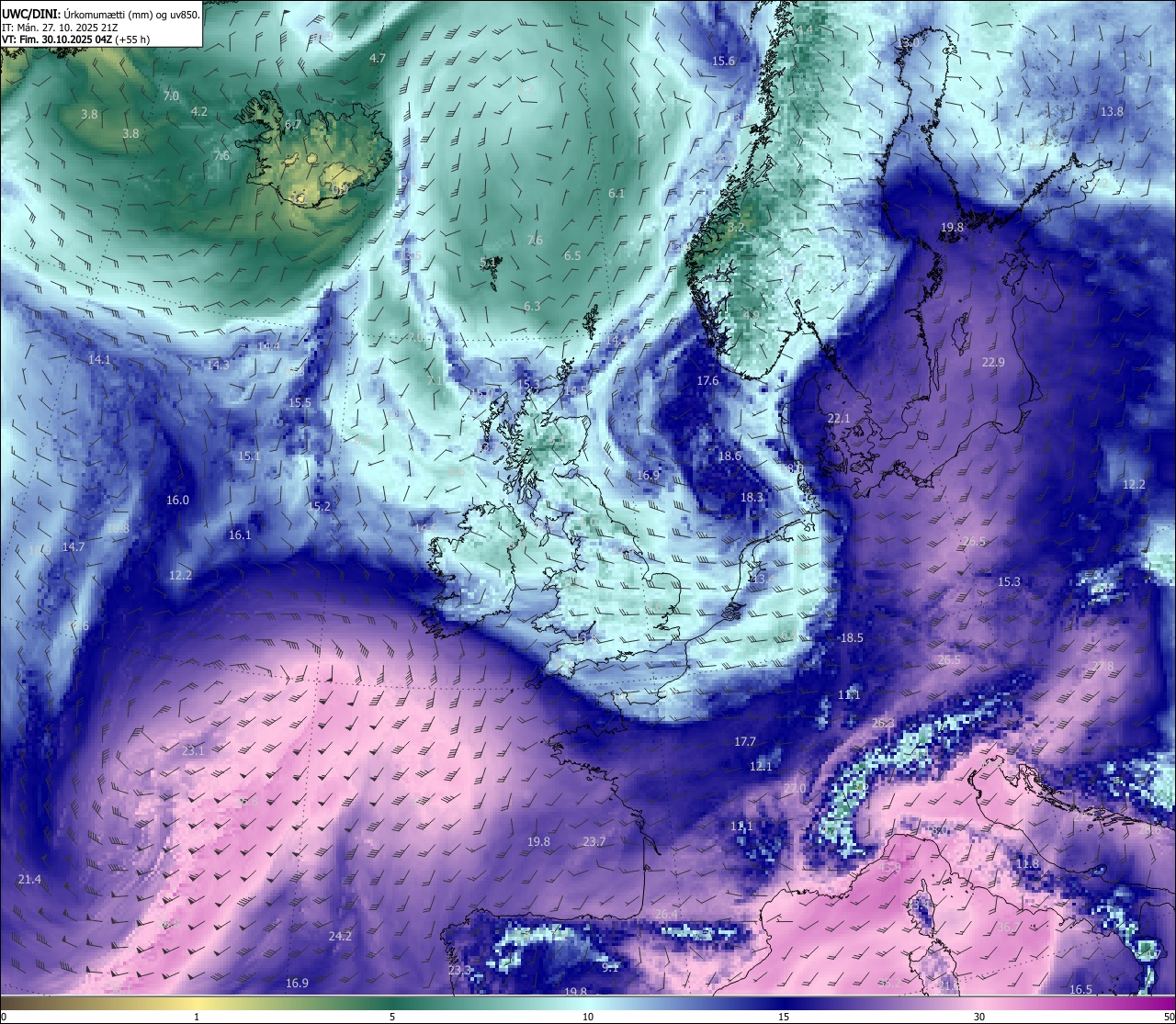This screenshot has width=1176, height=1024.
Task: Click the 24.2 map value
Action: click(x=340, y=936)
